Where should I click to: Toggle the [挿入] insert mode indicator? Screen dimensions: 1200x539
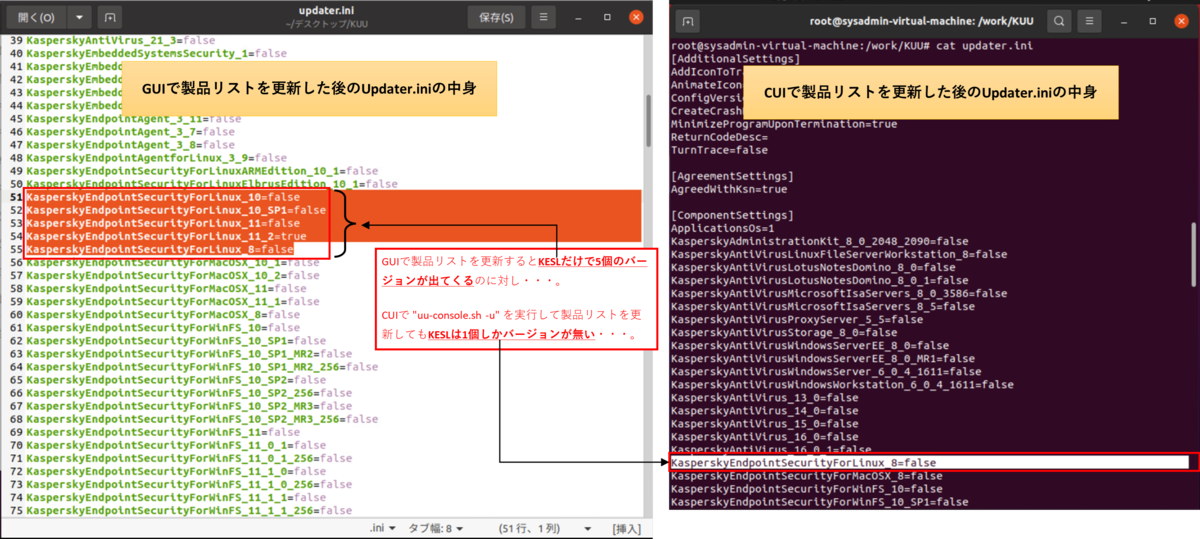(x=626, y=527)
